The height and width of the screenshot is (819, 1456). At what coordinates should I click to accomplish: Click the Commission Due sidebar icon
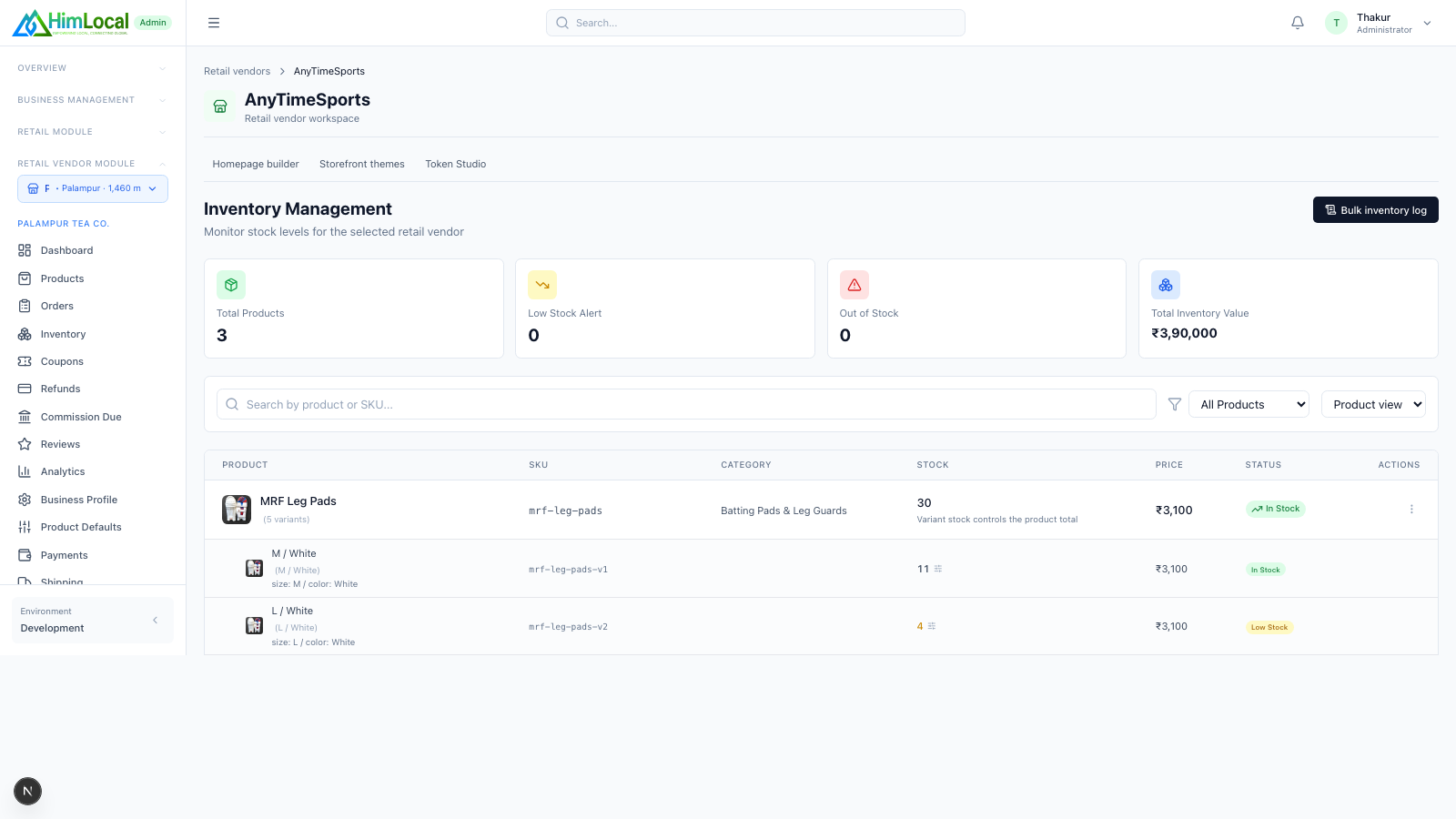[x=25, y=417]
